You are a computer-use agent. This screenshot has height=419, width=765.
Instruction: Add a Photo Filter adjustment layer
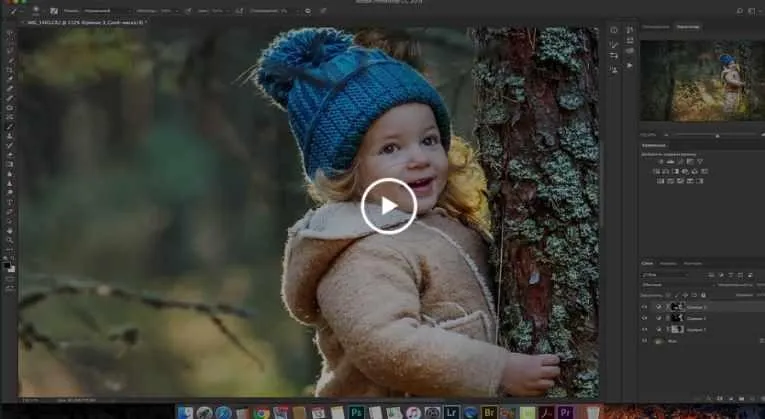(x=685, y=171)
